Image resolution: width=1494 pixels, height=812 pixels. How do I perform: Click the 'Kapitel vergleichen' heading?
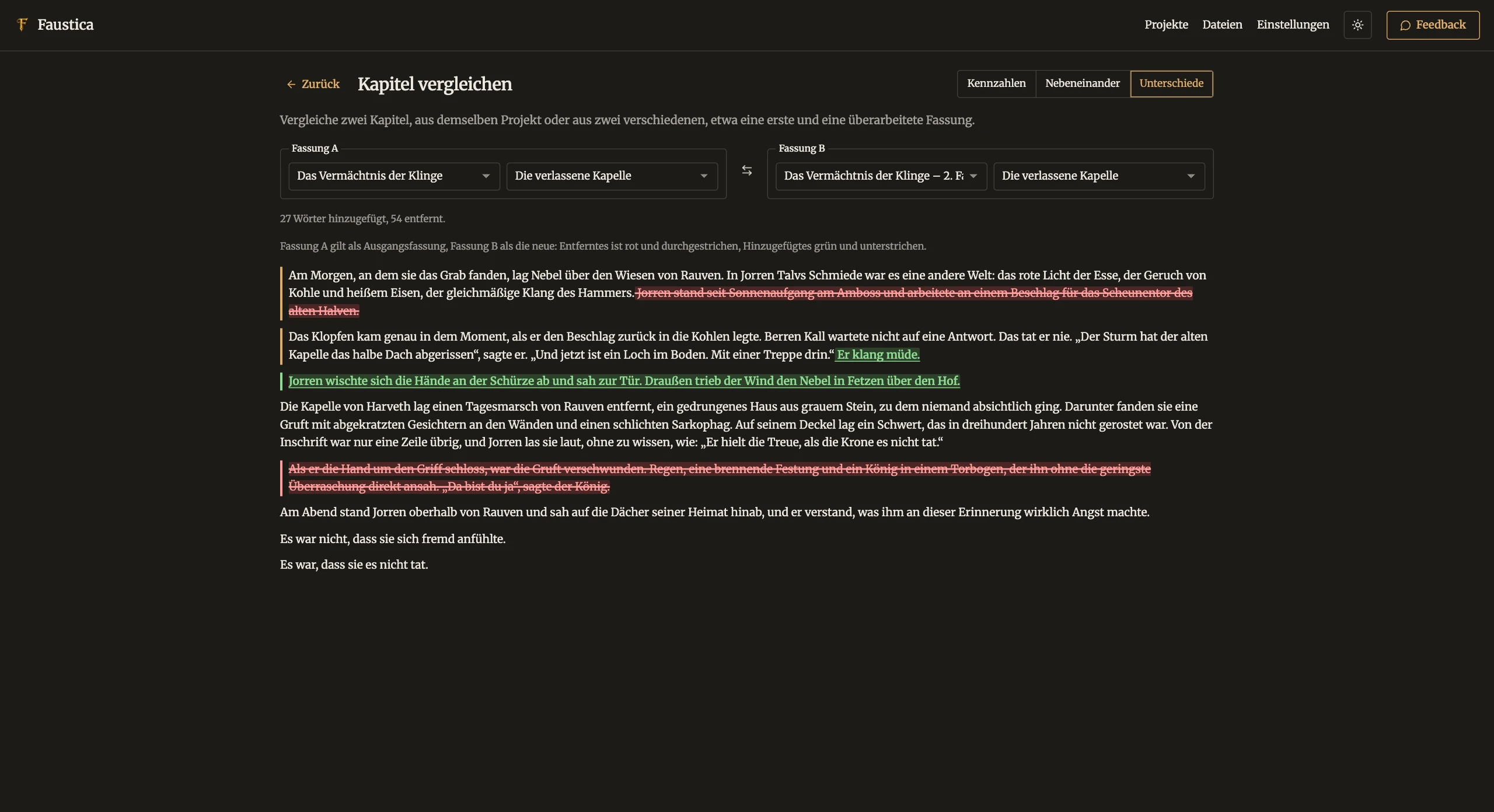[x=435, y=84]
